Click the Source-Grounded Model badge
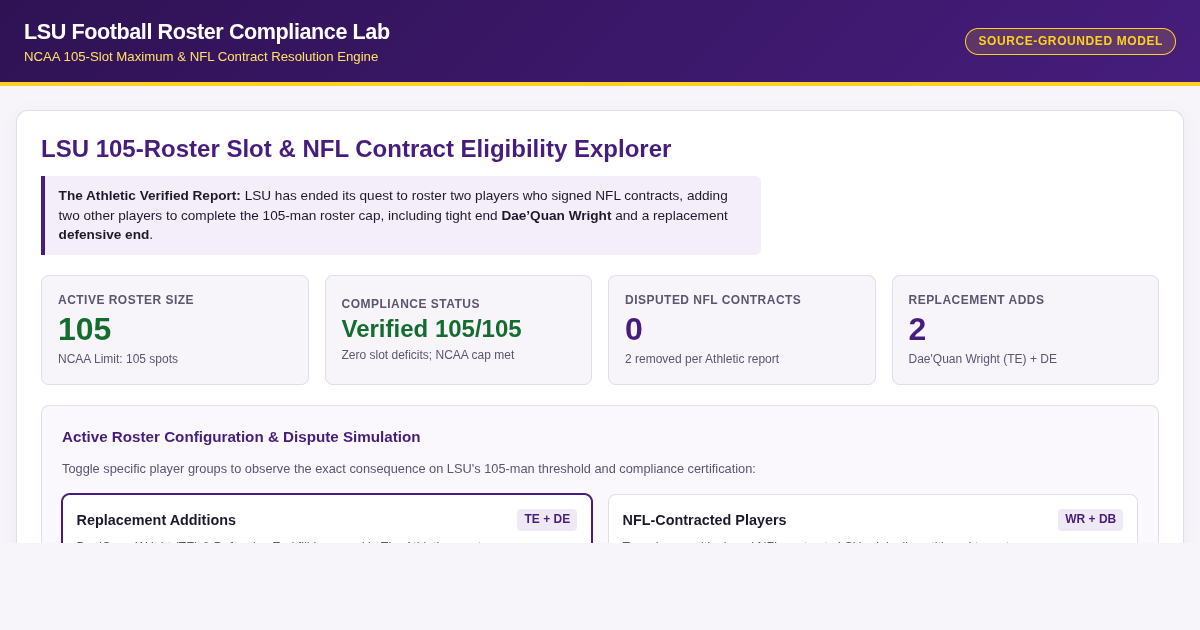Screen dimensions: 1200x630 coord(1070,41)
